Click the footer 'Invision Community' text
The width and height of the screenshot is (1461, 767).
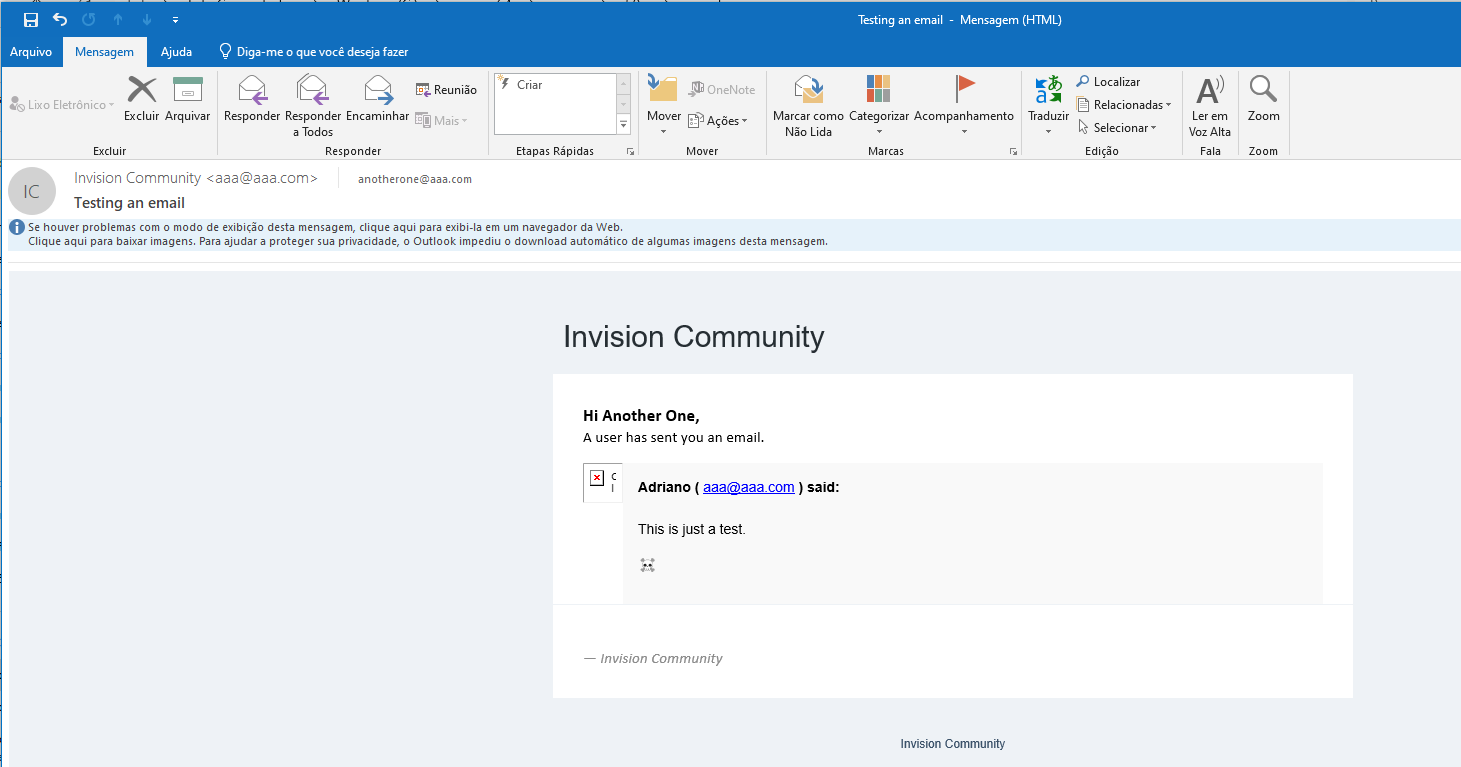click(x=952, y=744)
